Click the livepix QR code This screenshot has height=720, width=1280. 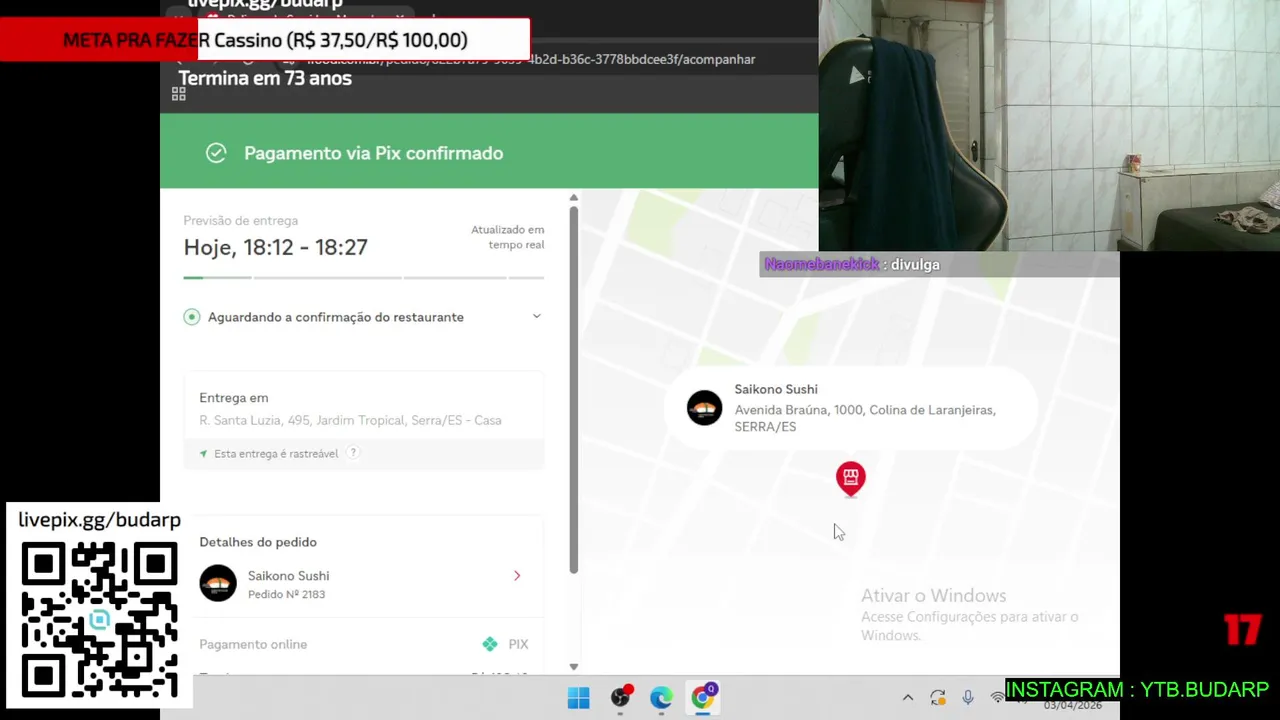tap(99, 619)
